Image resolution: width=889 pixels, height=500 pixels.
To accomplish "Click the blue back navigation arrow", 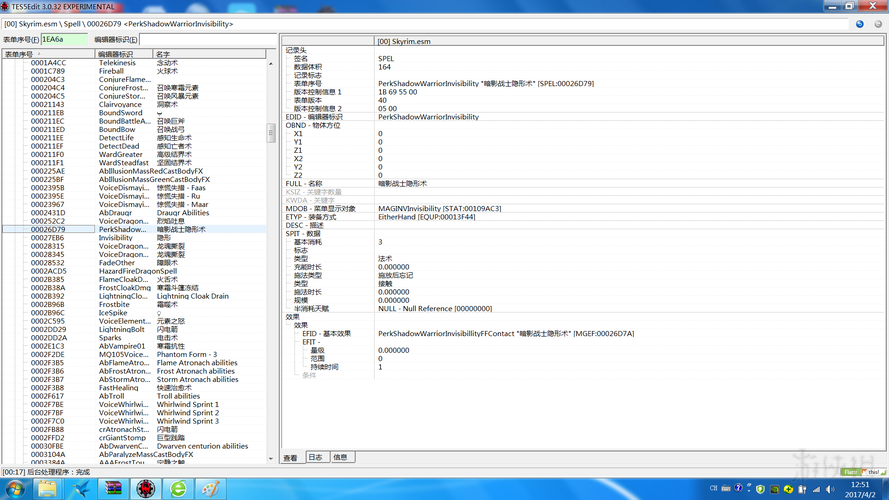I will tap(859, 24).
